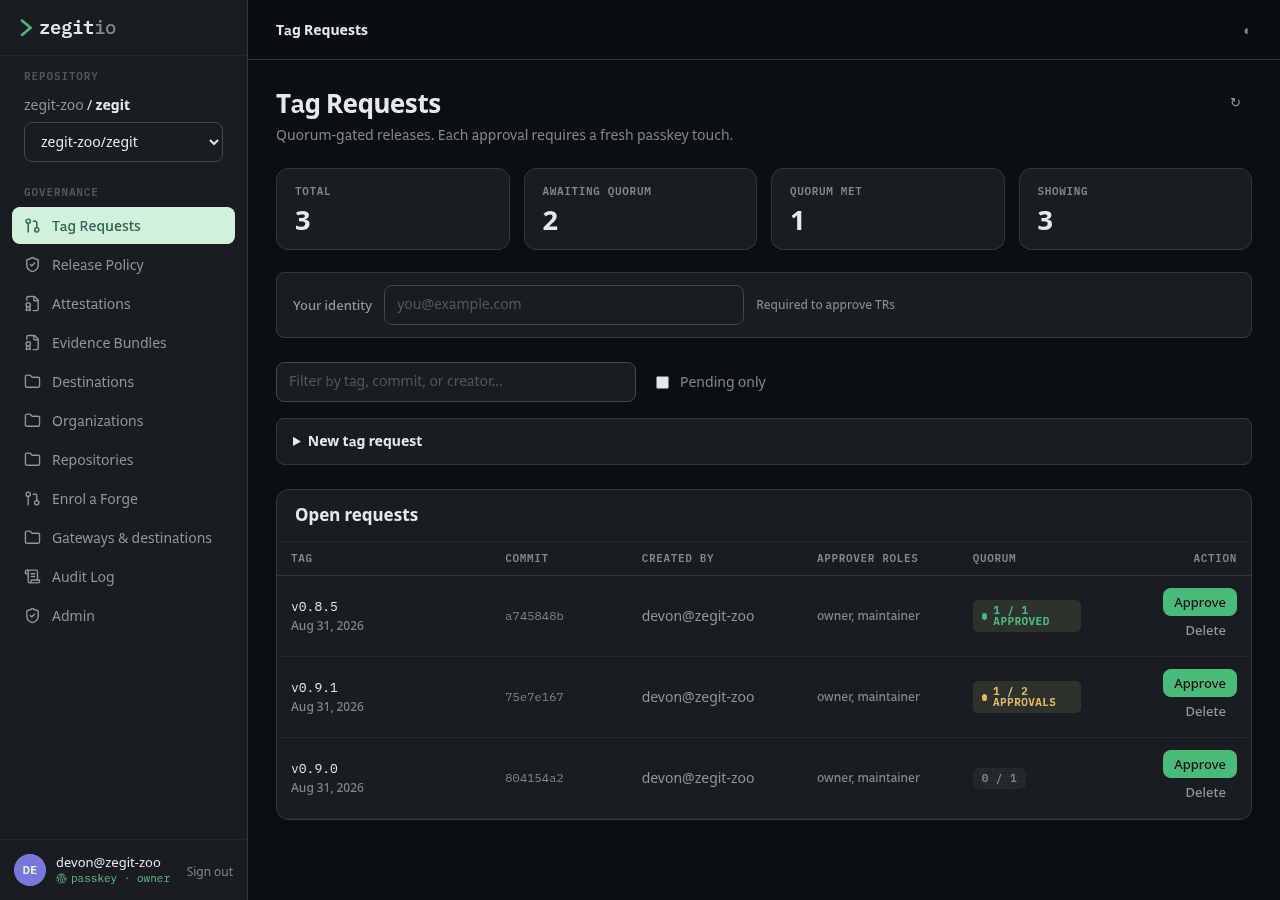Click the zegit-zoo / zegit breadcrumb
Image resolution: width=1280 pixels, height=900 pixels.
77,105
